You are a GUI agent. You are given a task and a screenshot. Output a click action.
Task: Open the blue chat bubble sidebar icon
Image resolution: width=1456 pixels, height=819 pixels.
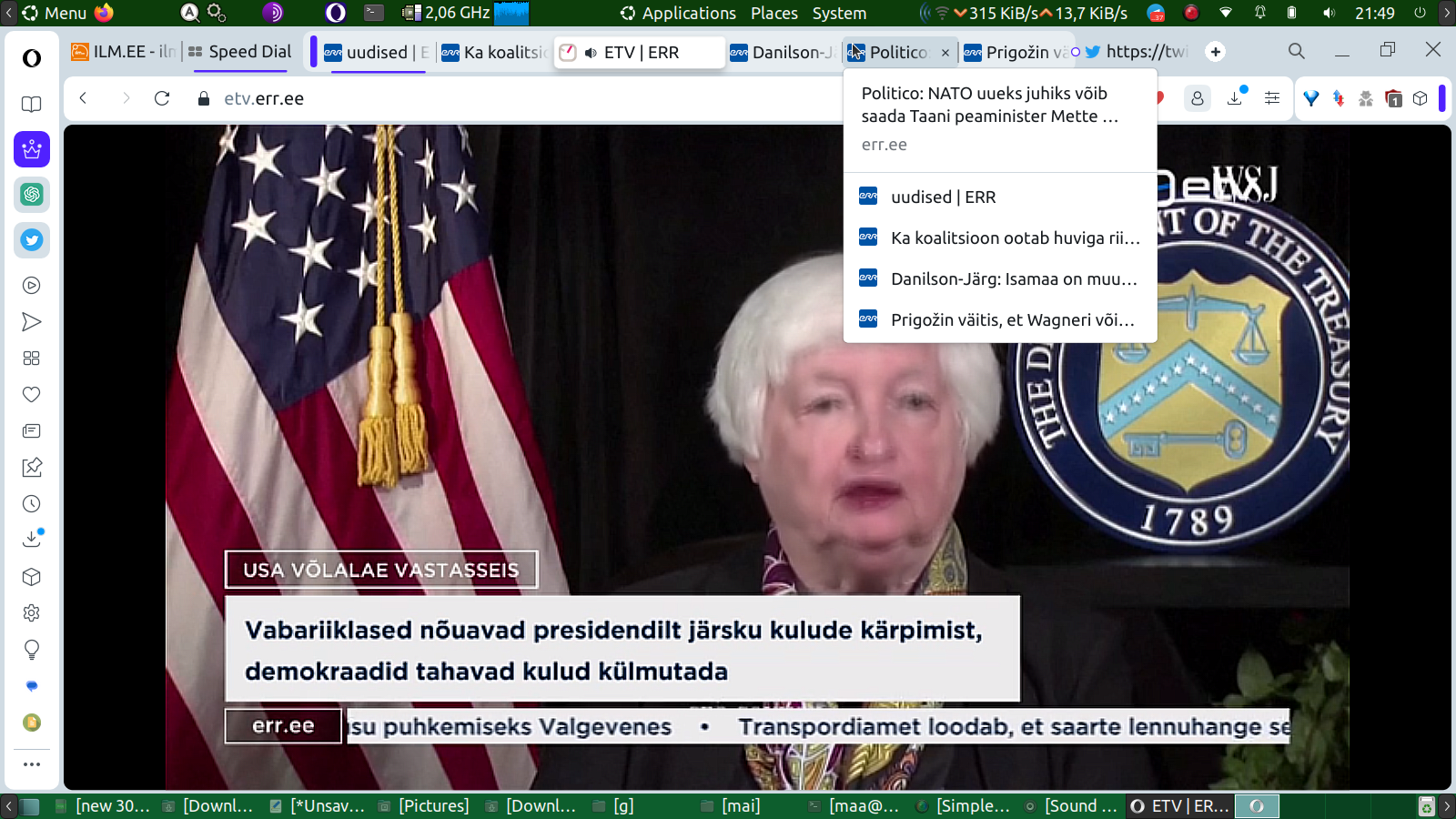pyautogui.click(x=32, y=686)
